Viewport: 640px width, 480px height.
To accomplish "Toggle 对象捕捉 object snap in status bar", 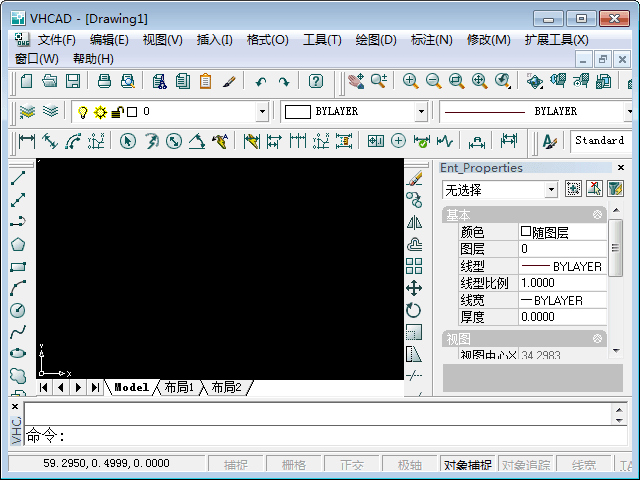I will [x=467, y=465].
